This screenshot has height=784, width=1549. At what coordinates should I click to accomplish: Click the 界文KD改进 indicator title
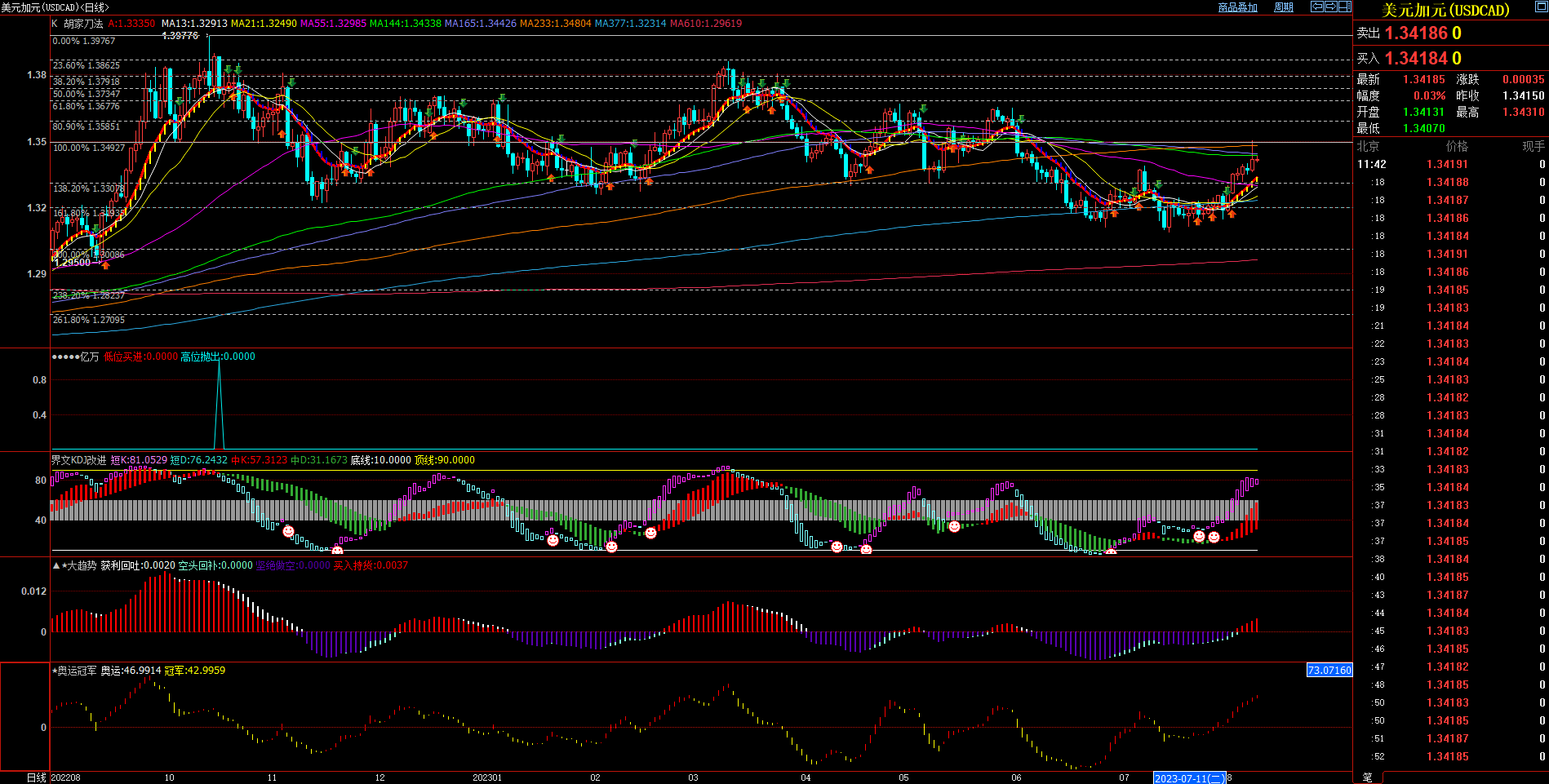(79, 460)
